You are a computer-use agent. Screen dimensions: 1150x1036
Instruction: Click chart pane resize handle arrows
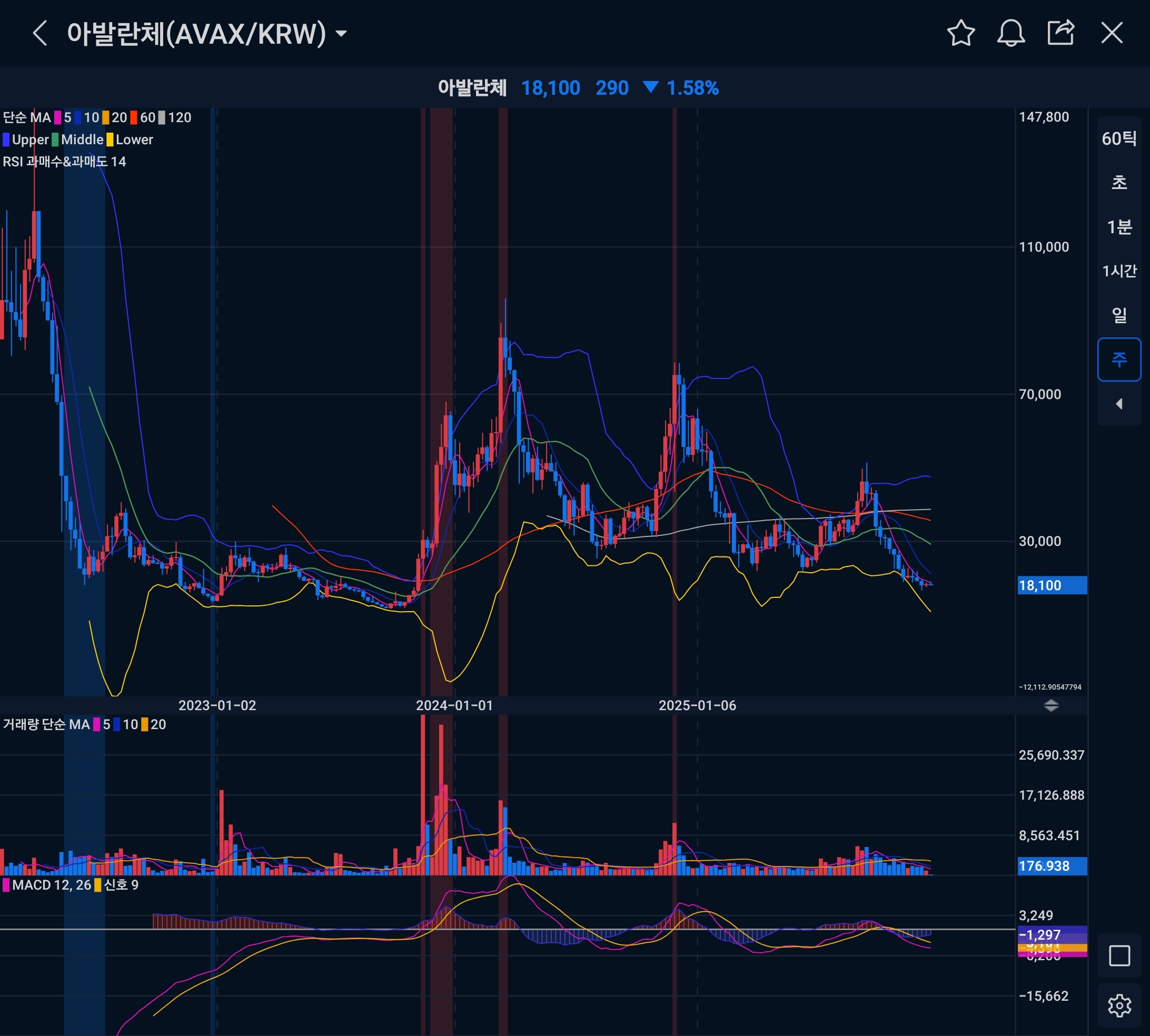1051,706
